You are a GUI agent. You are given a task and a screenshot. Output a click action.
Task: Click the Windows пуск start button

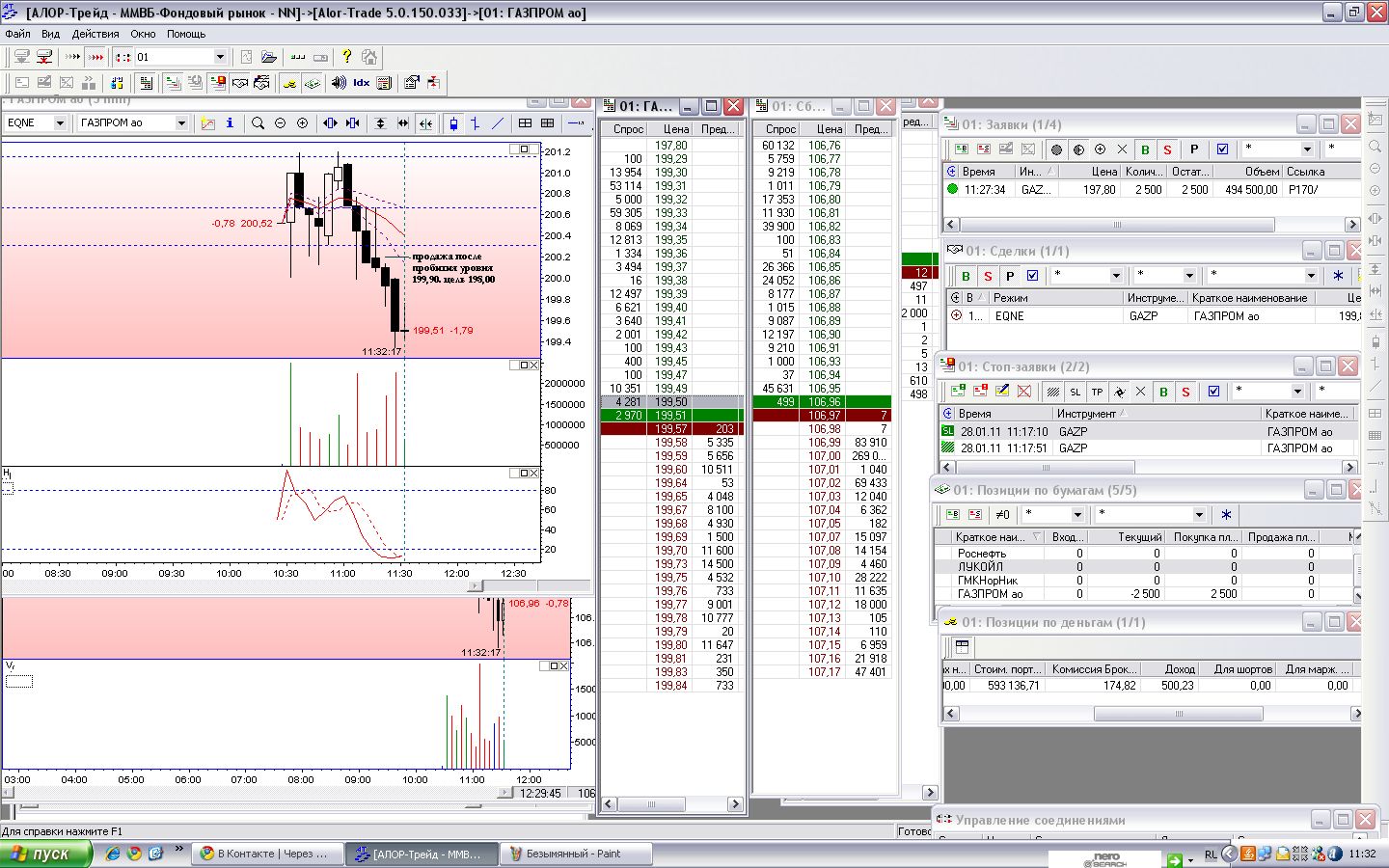(x=45, y=854)
